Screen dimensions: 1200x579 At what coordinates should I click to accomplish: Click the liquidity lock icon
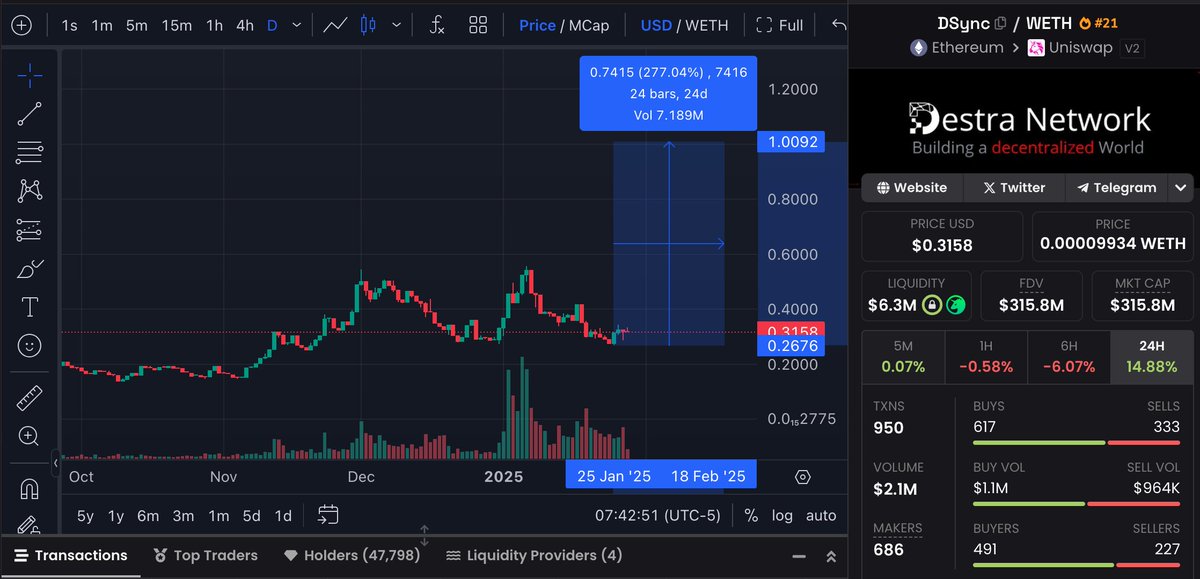click(x=932, y=305)
